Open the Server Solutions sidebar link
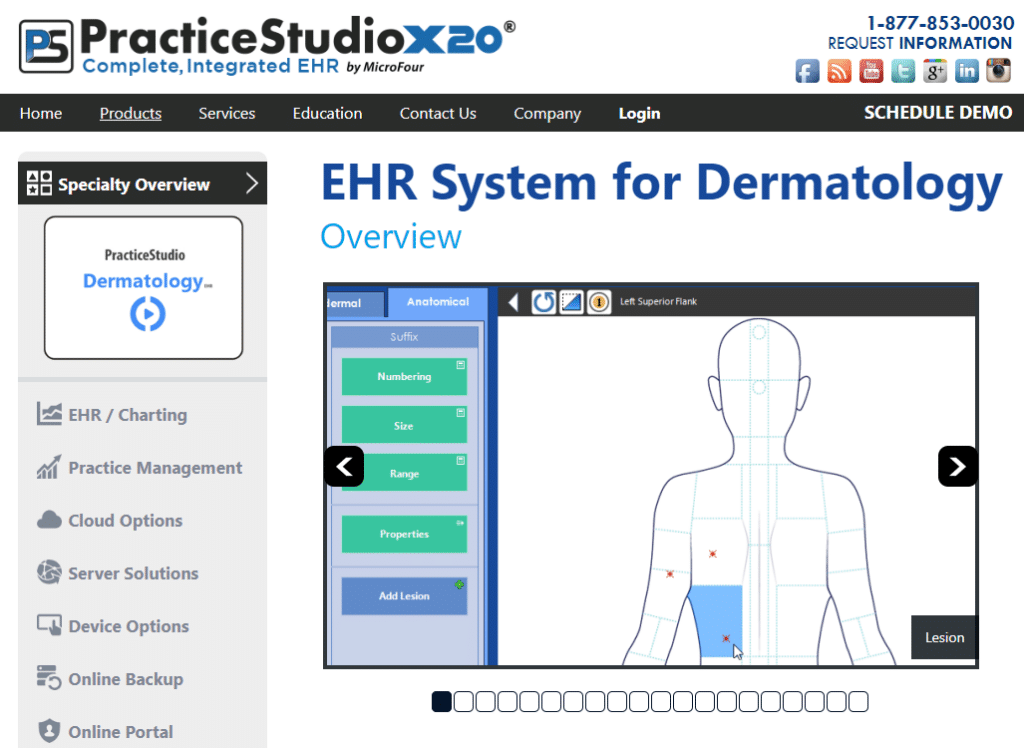Viewport: 1024px width, 748px height. click(133, 573)
